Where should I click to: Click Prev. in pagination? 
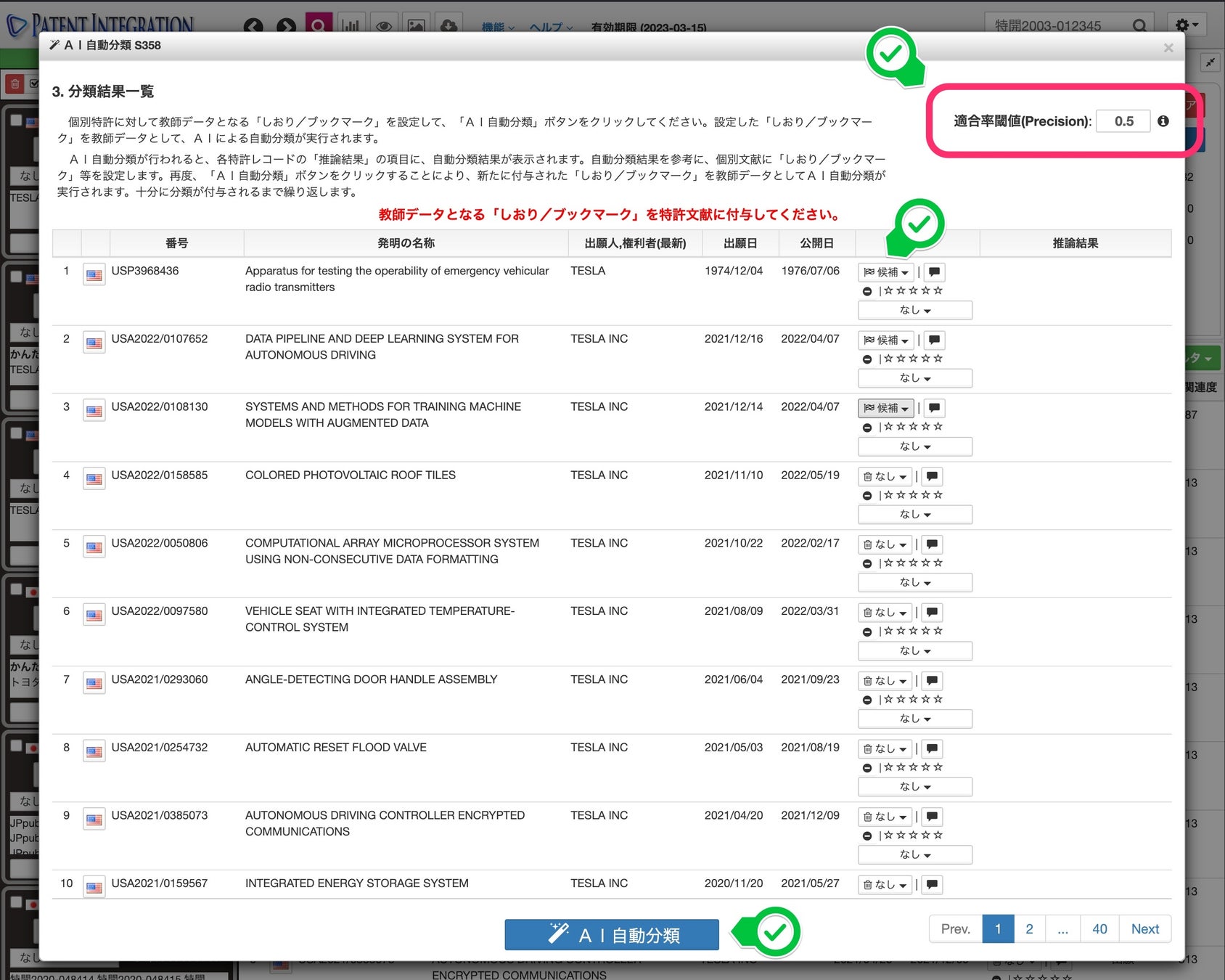click(x=956, y=929)
